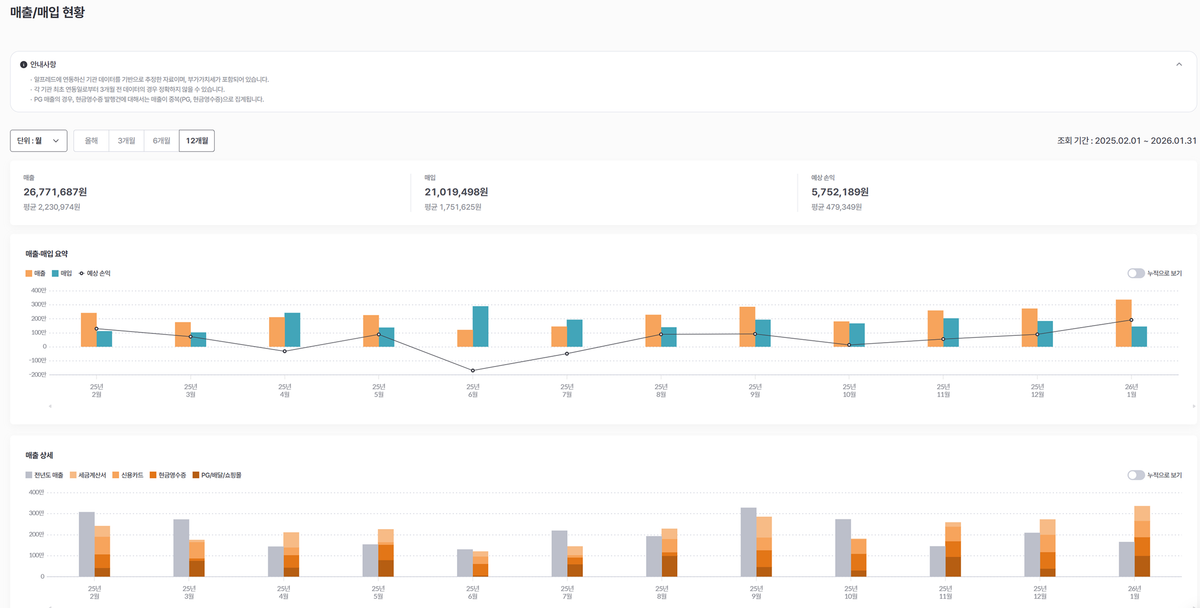The image size is (1200, 608).
Task: Click the orange 매출 legend icon
Action: coord(29,273)
